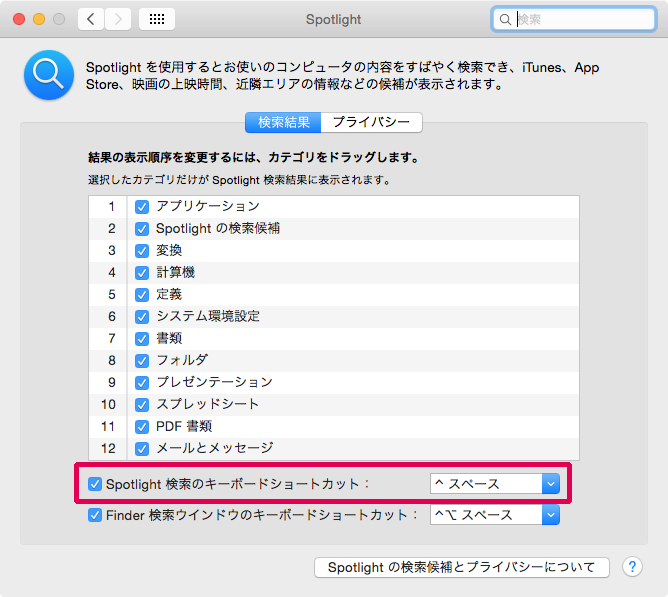Disable the 定義 category

[x=142, y=295]
